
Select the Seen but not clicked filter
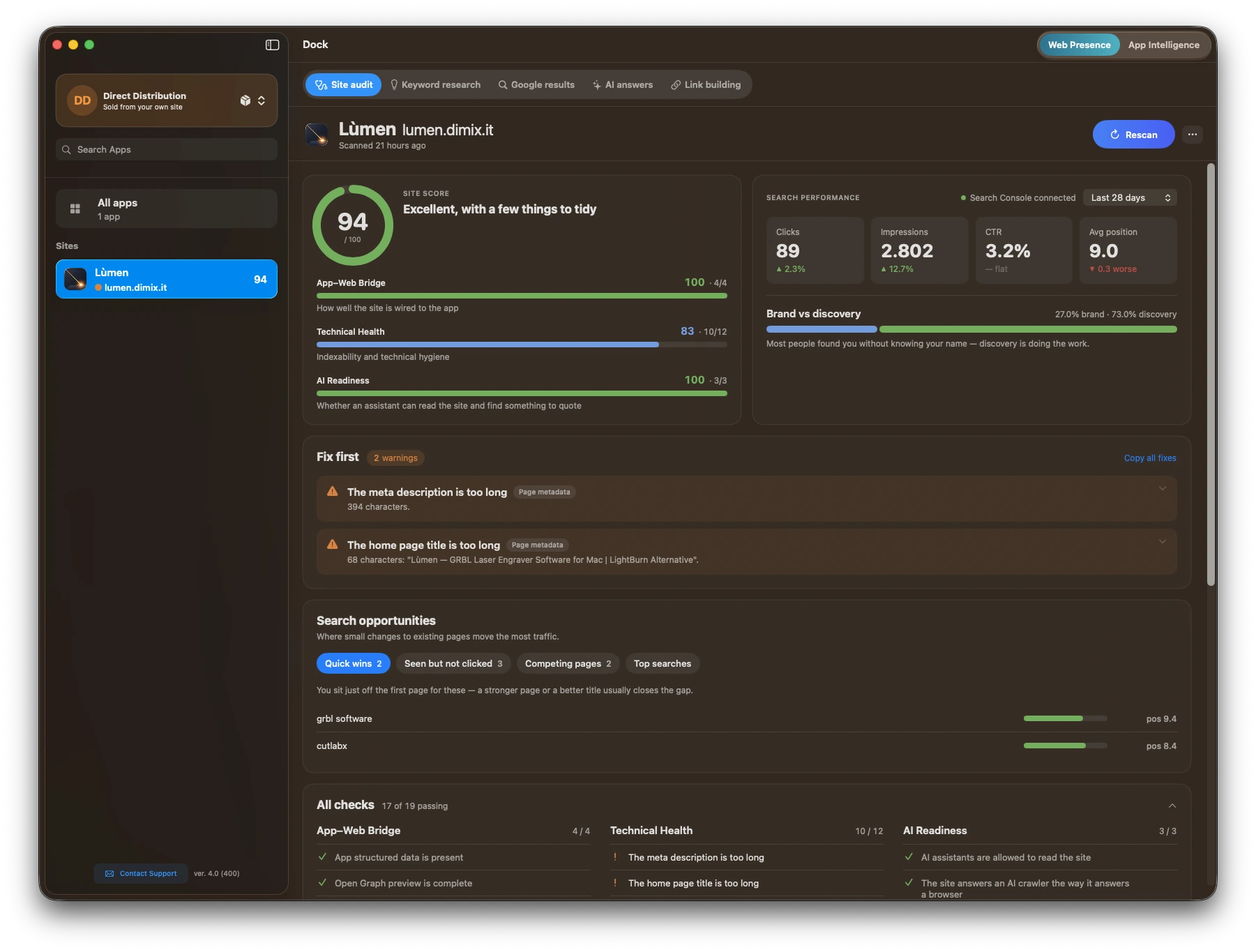point(453,663)
